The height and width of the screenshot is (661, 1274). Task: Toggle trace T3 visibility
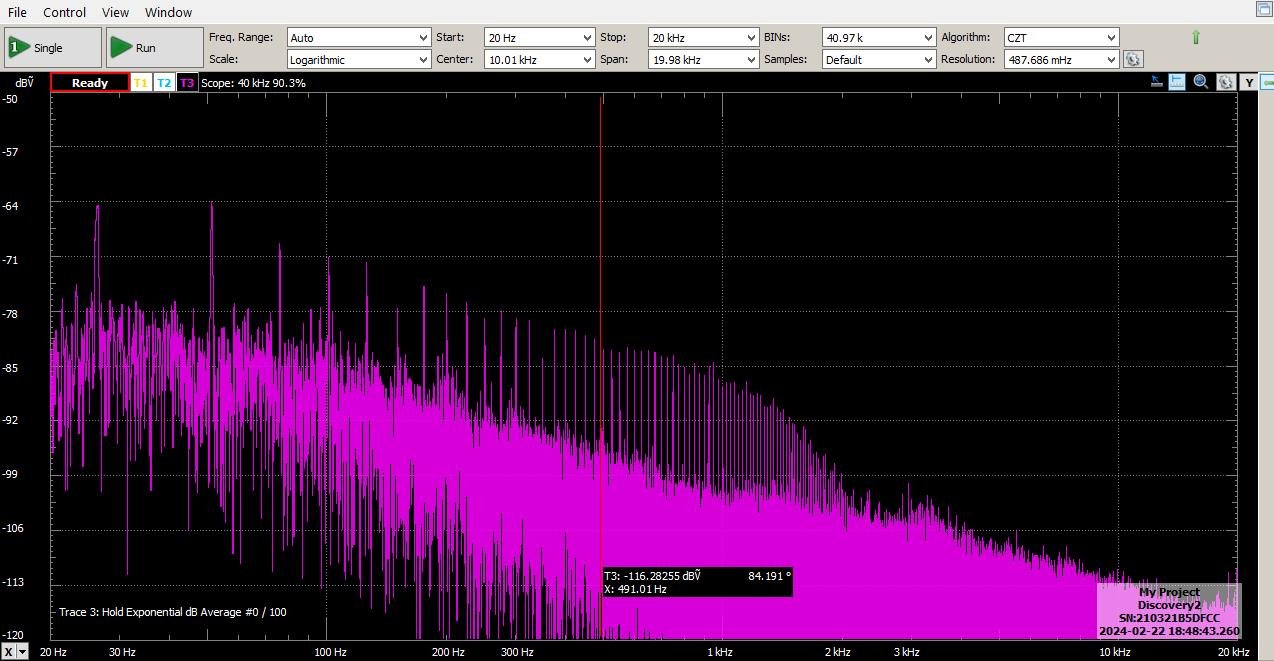(187, 83)
